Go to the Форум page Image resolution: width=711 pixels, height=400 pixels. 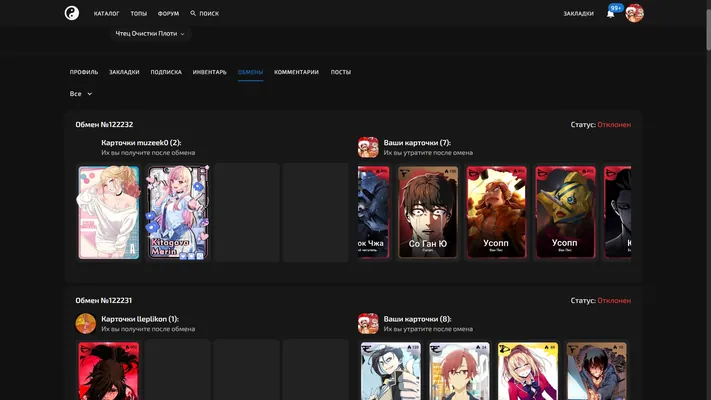[168, 14]
